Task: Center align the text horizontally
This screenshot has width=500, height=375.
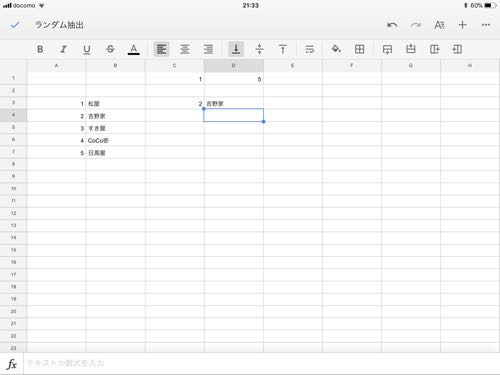Action: [185, 49]
